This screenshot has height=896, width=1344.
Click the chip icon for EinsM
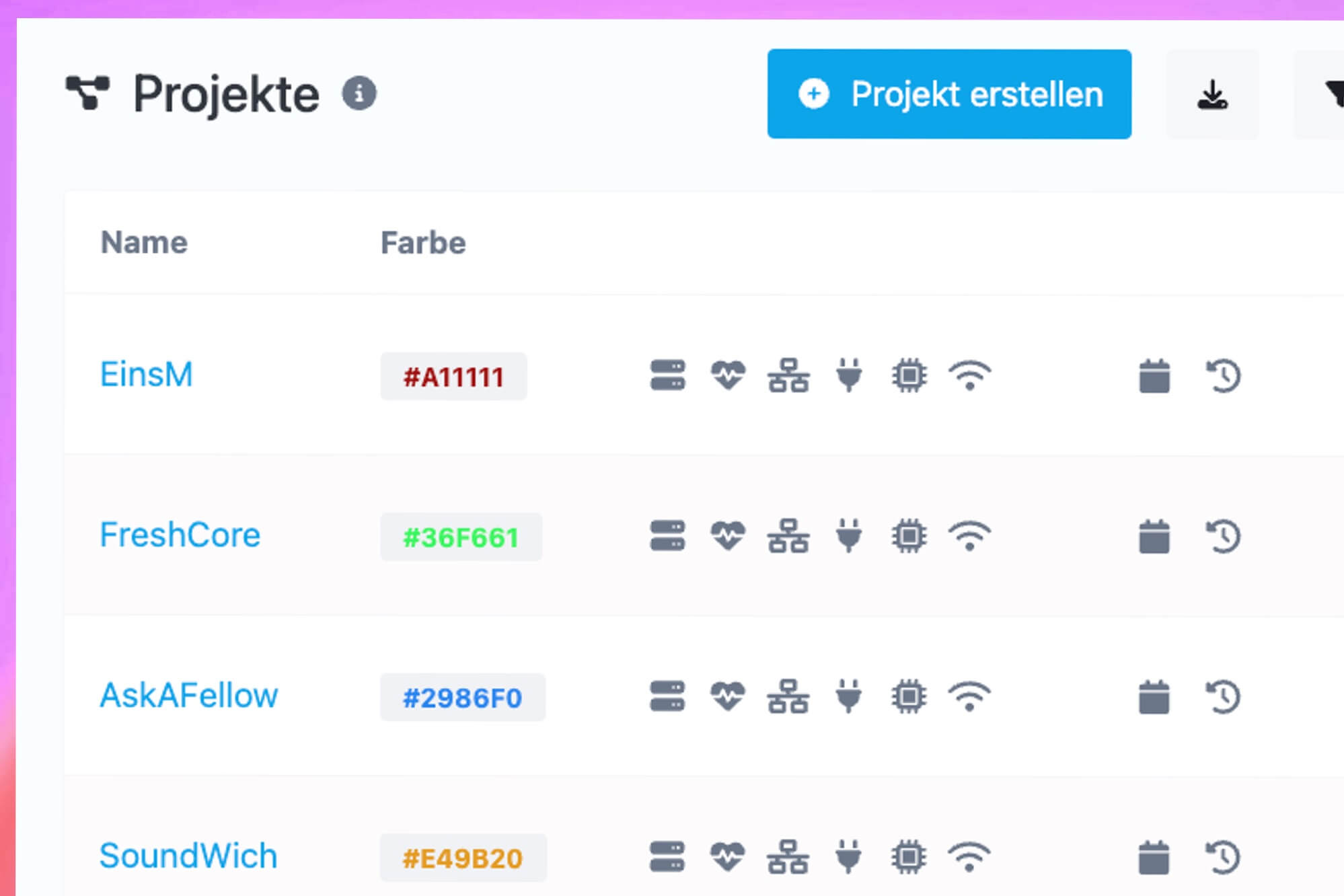pos(909,375)
